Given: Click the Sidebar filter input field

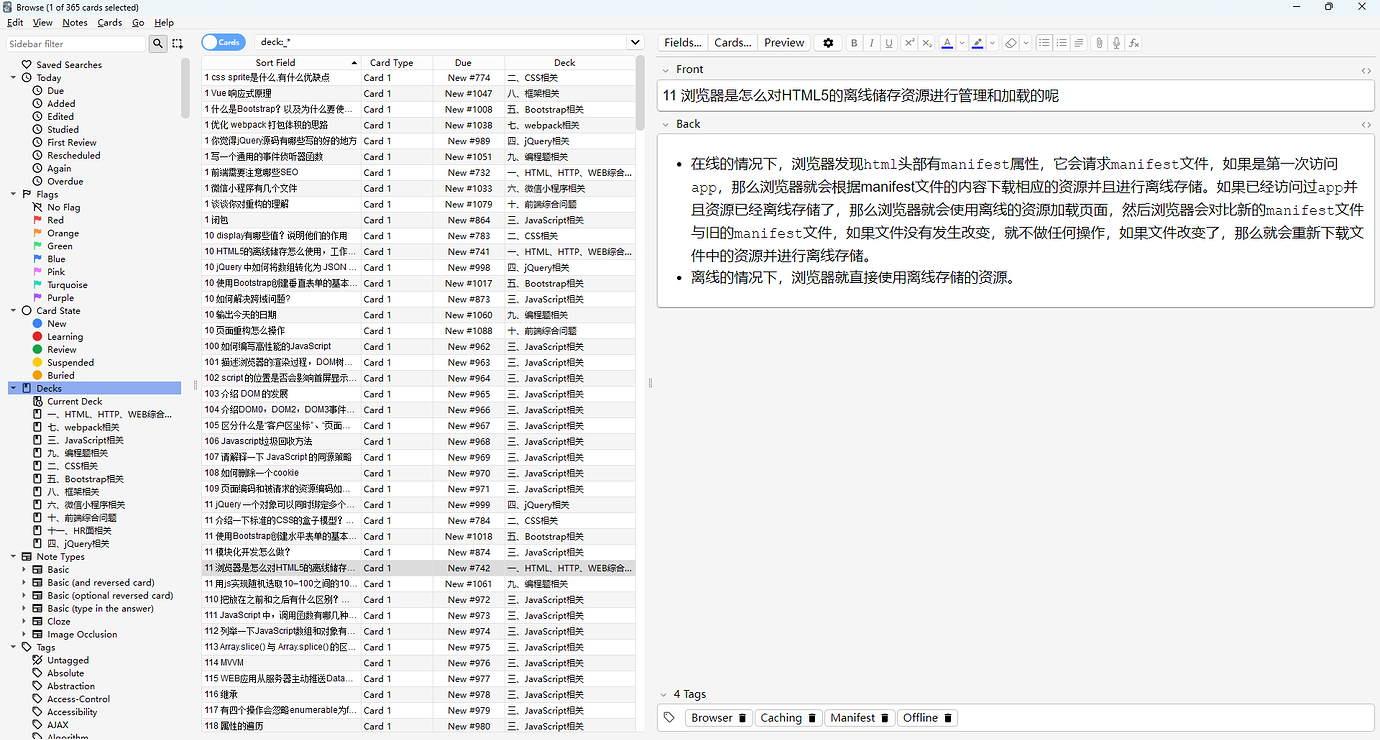Looking at the screenshot, I should tap(76, 44).
